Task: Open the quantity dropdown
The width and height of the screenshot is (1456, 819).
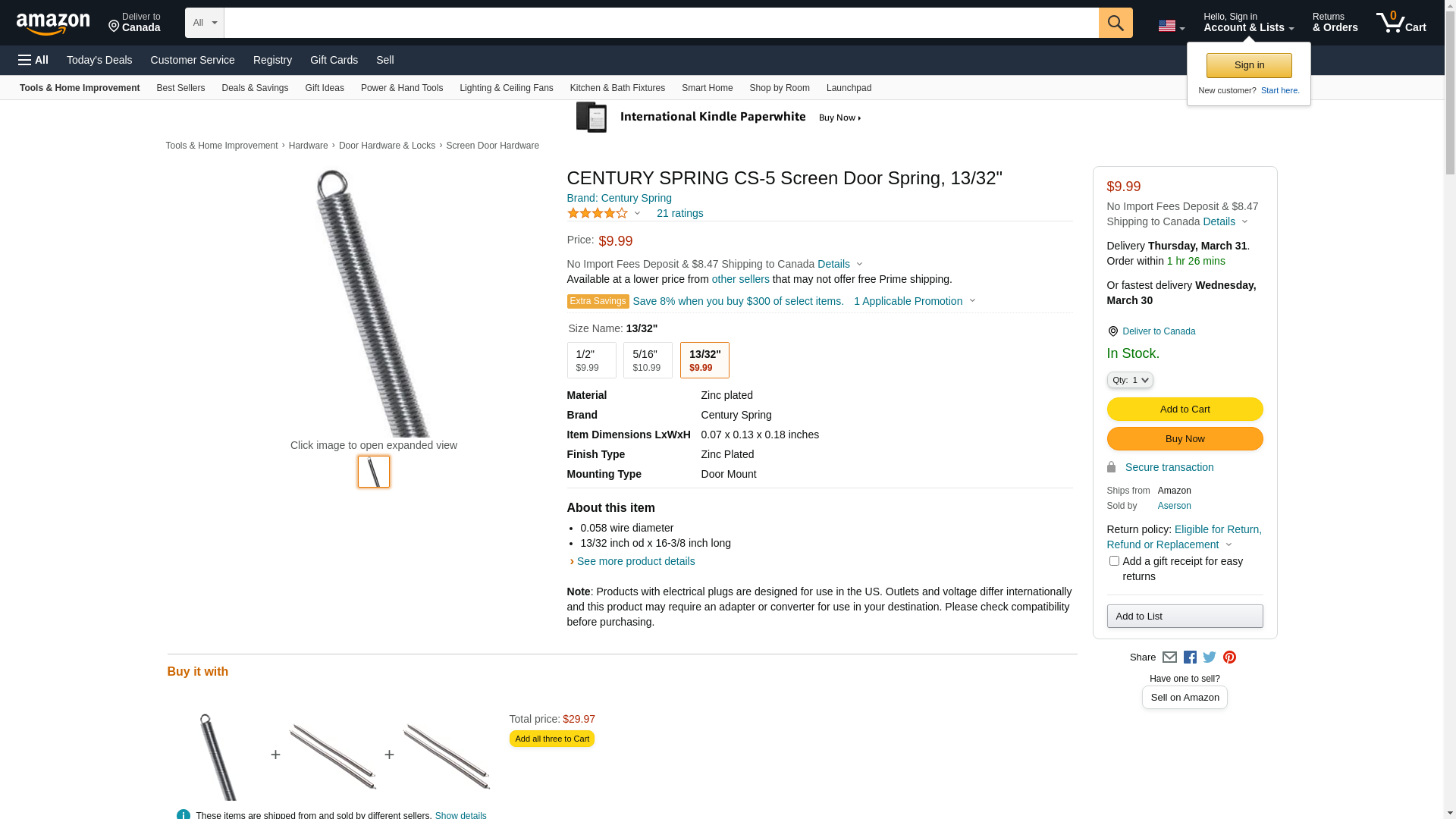Action: click(x=1130, y=380)
